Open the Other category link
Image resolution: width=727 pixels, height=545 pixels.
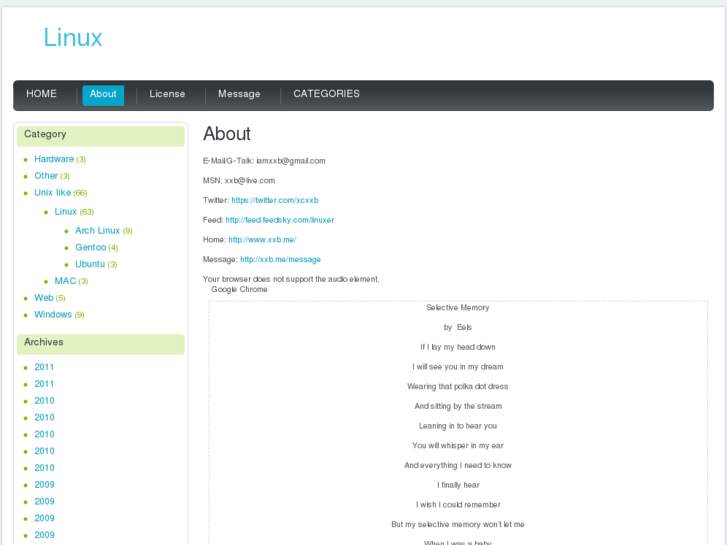[x=46, y=176]
